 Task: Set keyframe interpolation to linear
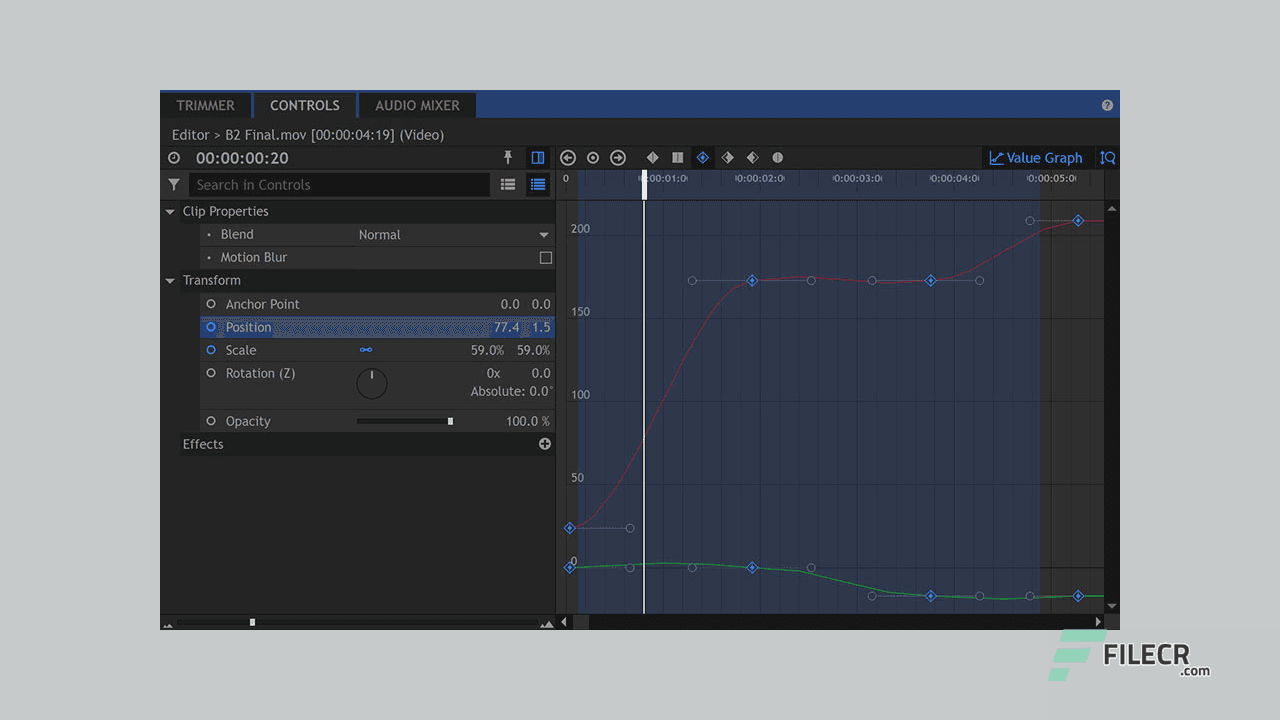652,157
